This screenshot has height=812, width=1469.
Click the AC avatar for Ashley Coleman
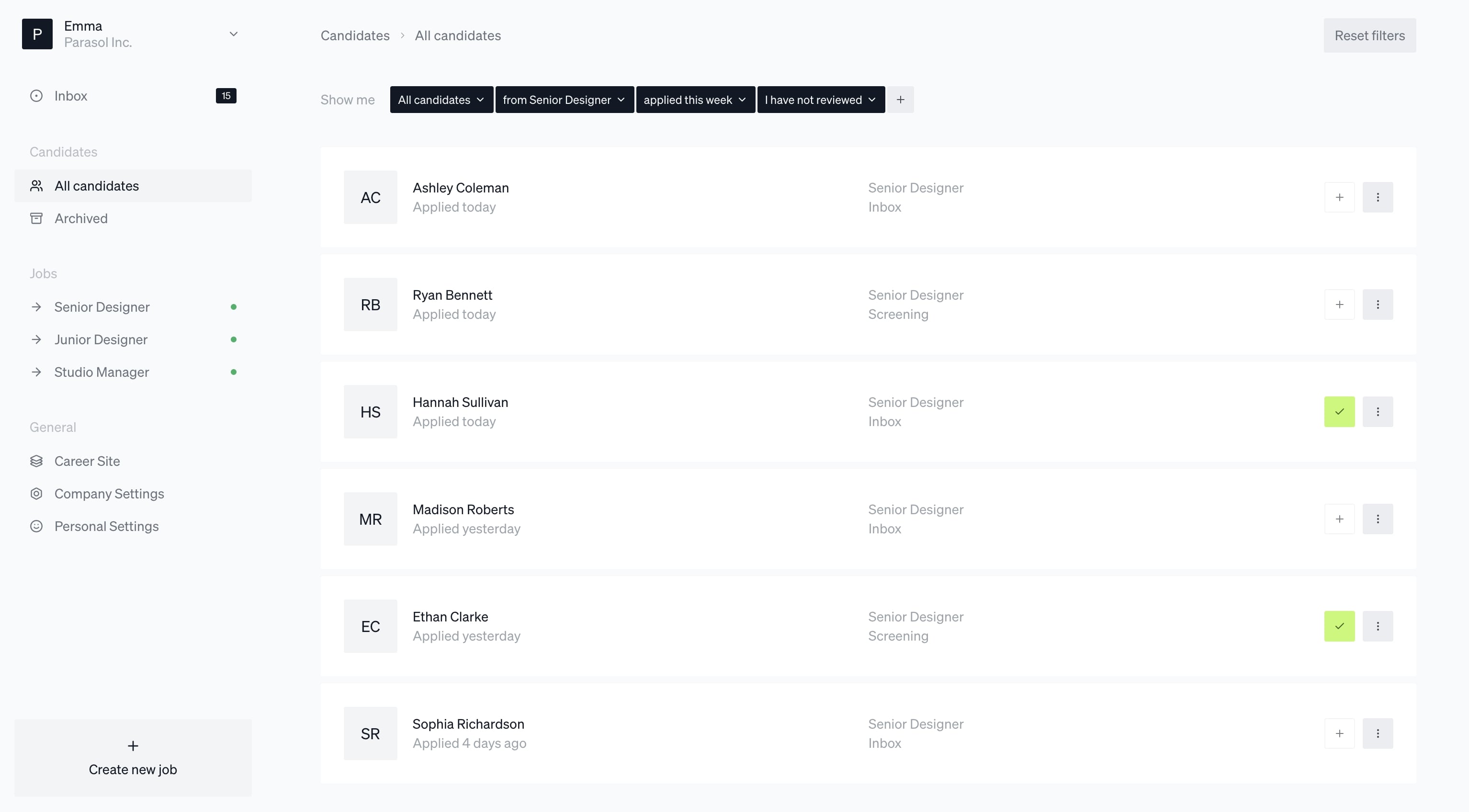[371, 197]
